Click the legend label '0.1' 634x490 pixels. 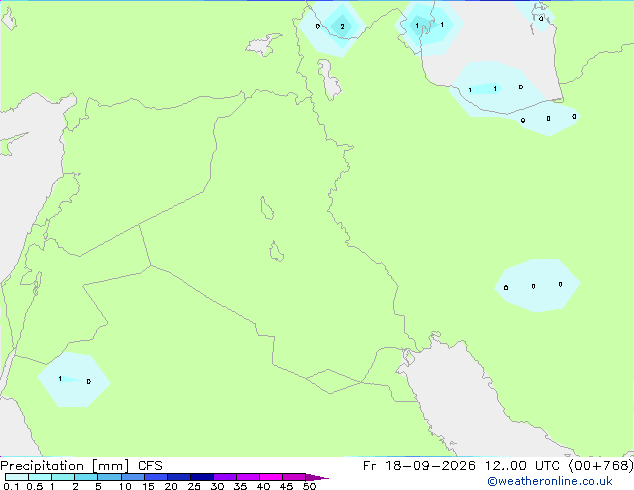pyautogui.click(x=11, y=486)
